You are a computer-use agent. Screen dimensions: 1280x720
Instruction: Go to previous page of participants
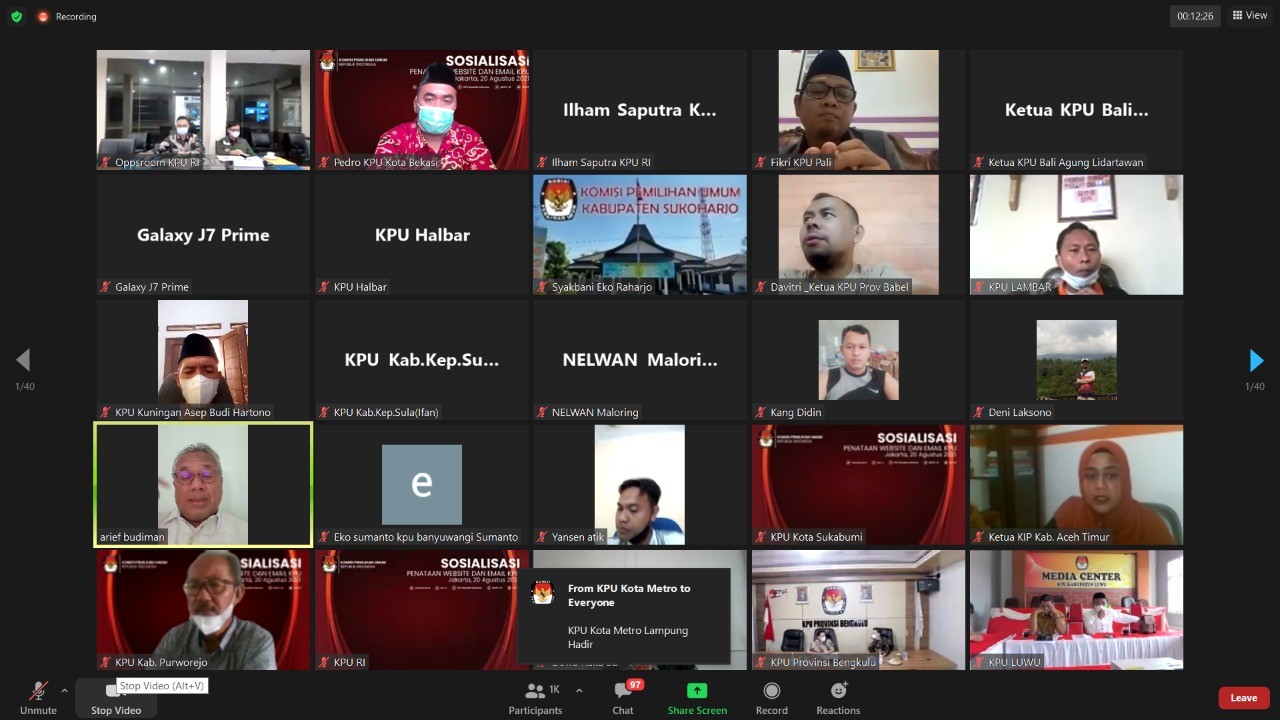23,360
